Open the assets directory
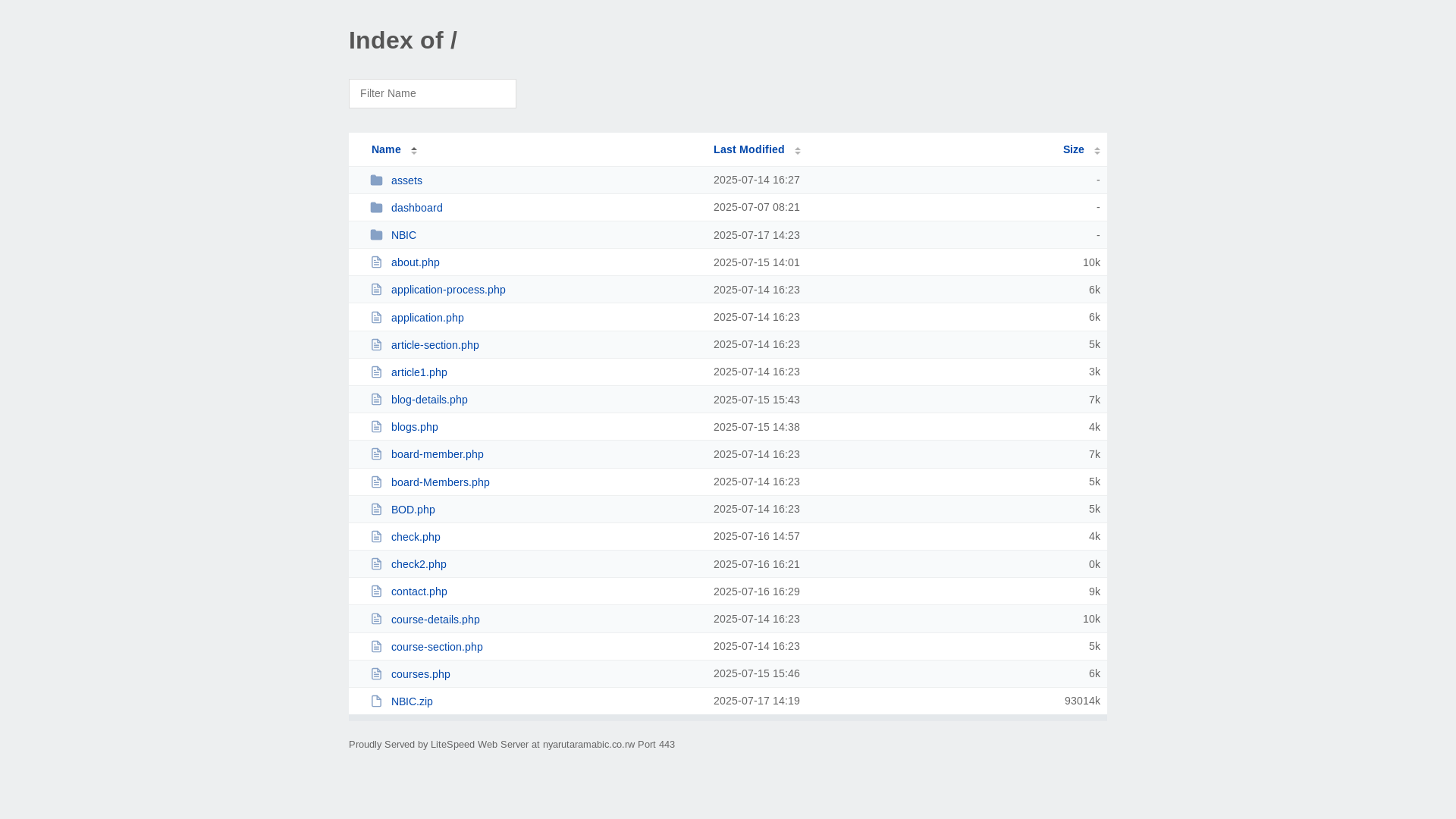The image size is (1456, 819). pyautogui.click(x=406, y=180)
